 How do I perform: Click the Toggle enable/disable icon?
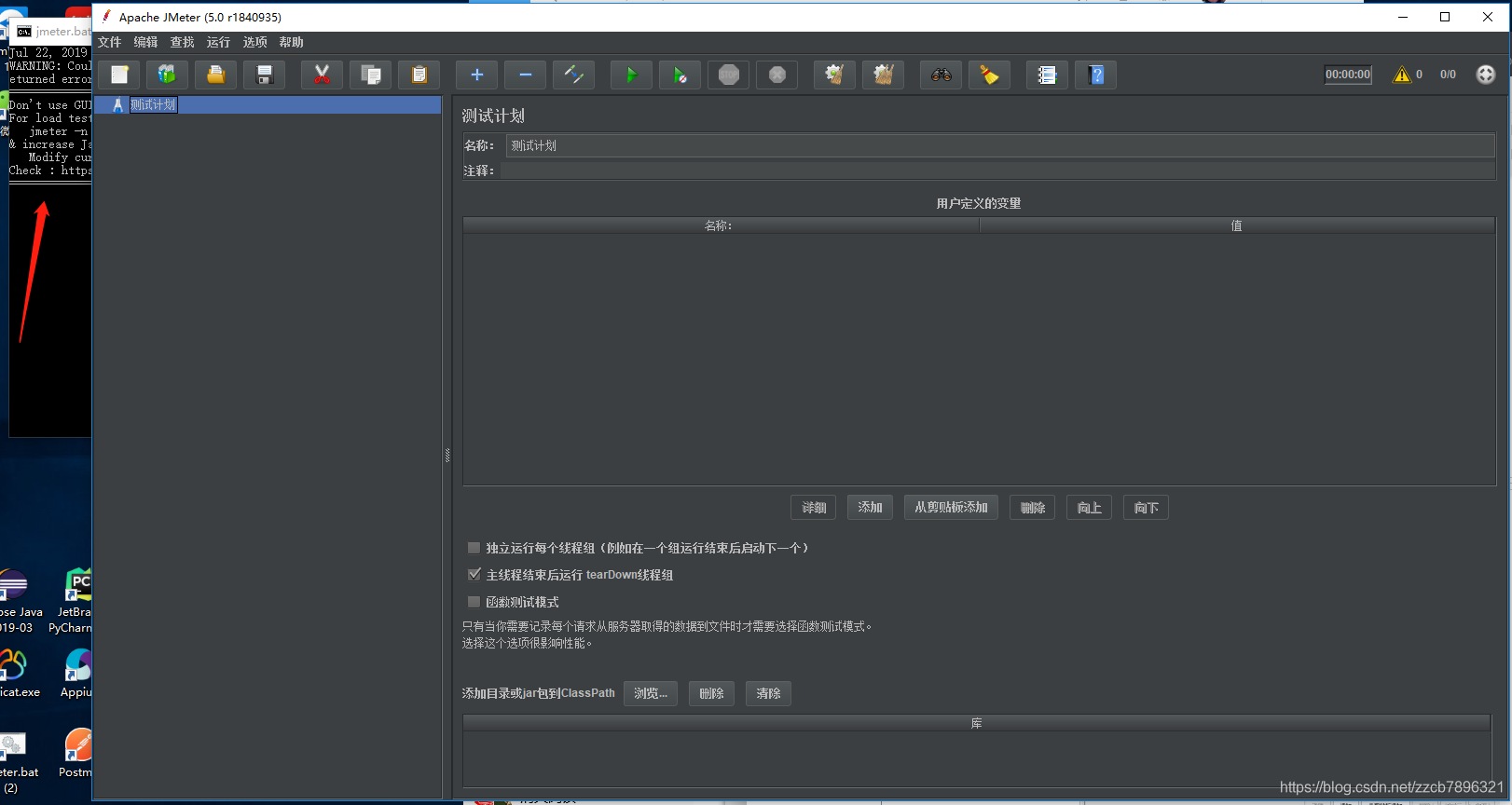click(x=573, y=75)
